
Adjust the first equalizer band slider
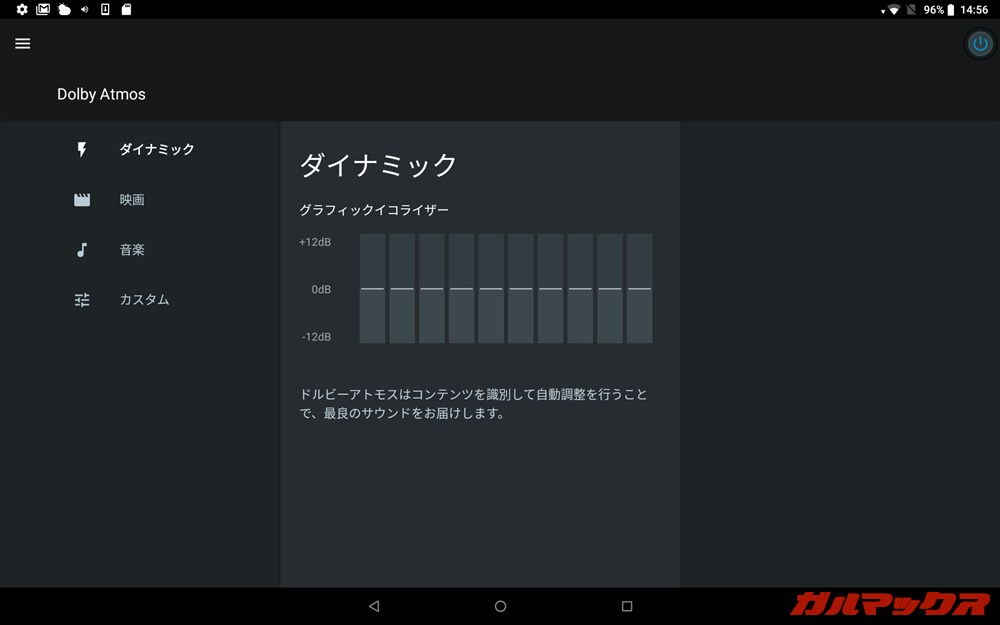point(371,289)
